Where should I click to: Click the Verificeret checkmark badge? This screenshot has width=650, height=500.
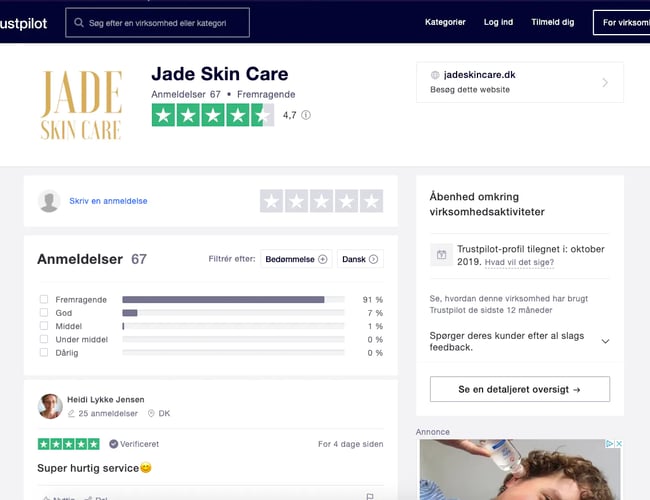click(x=113, y=444)
